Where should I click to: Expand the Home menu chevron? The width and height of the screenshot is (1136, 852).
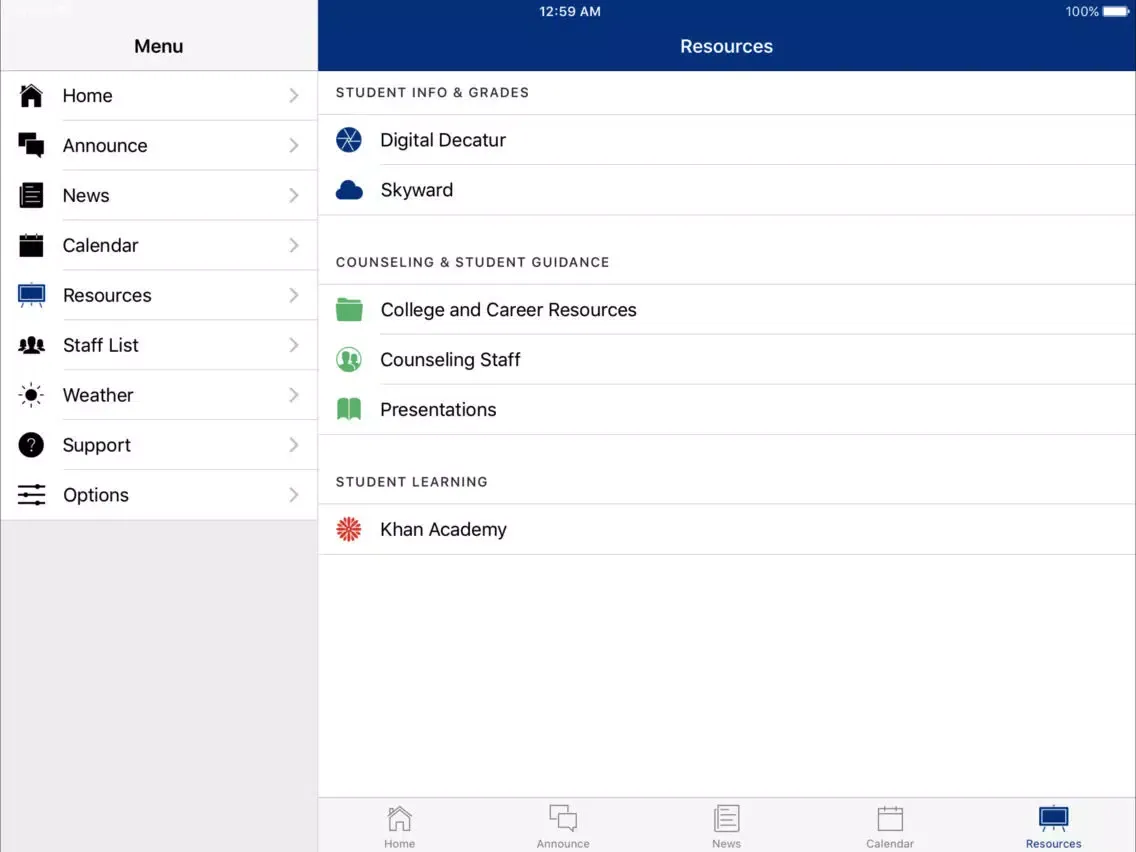coord(293,96)
